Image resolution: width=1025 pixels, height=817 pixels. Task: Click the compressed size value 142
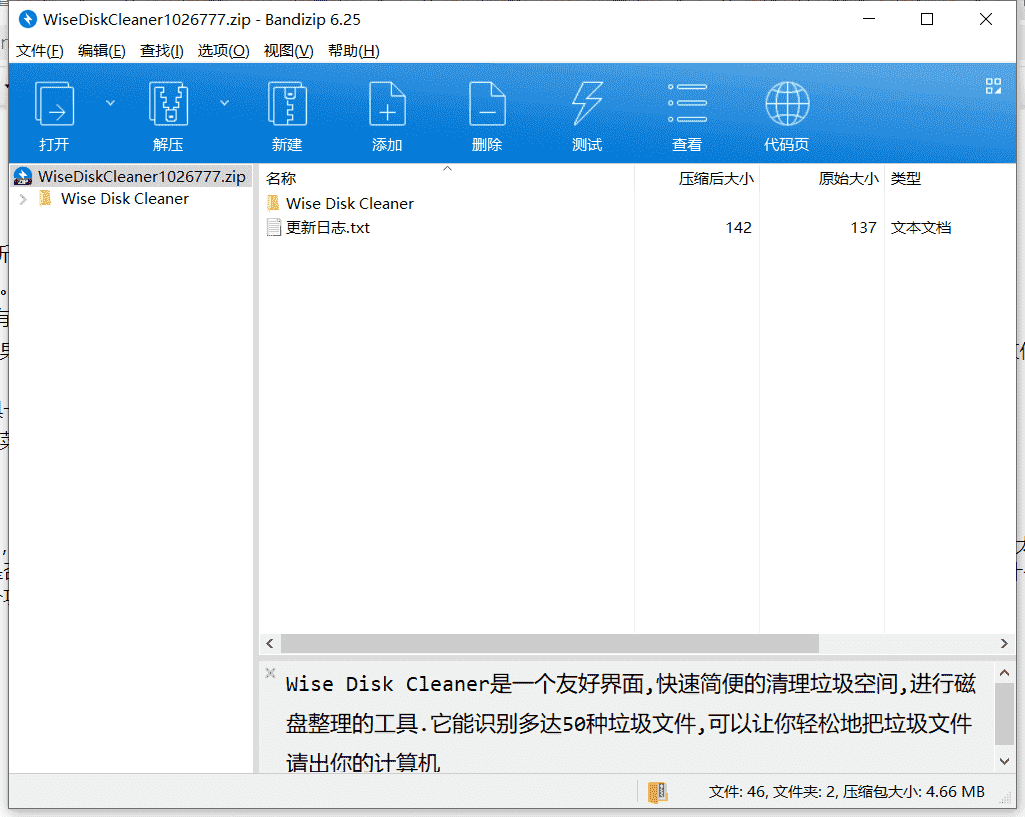[x=738, y=227]
